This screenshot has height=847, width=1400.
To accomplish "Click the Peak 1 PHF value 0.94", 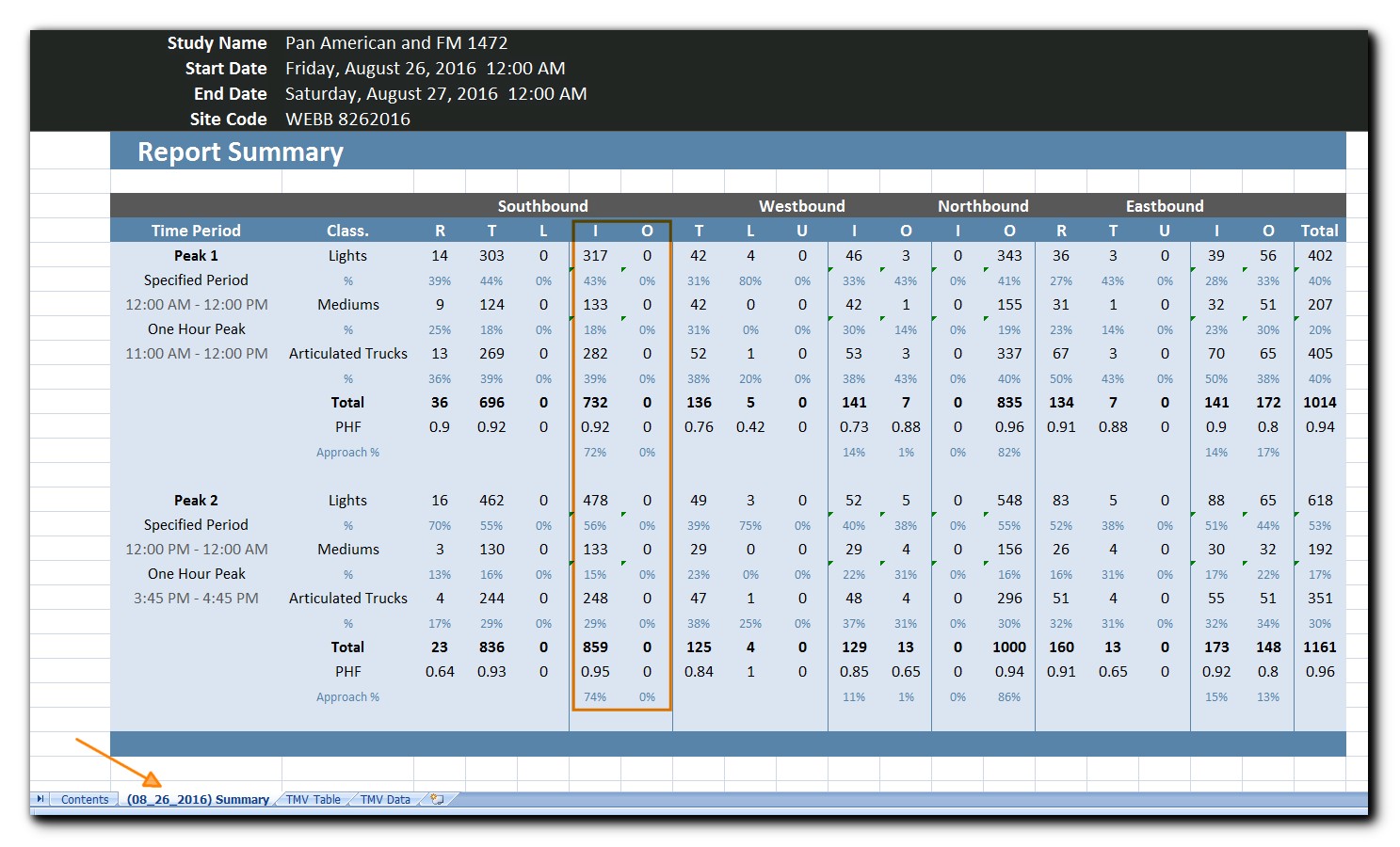I will (1319, 426).
